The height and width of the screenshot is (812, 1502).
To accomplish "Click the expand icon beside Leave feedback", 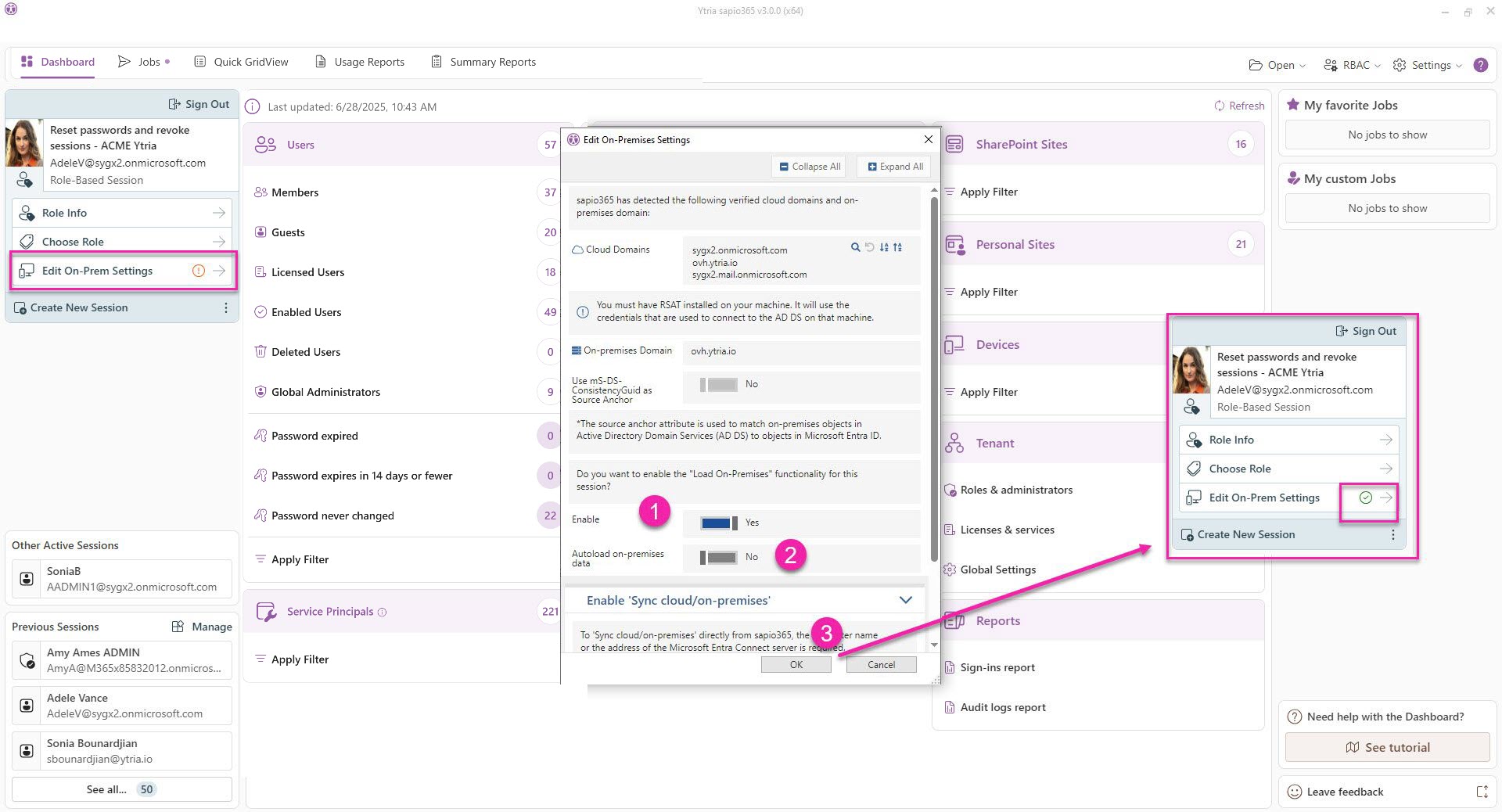I will (1482, 792).
